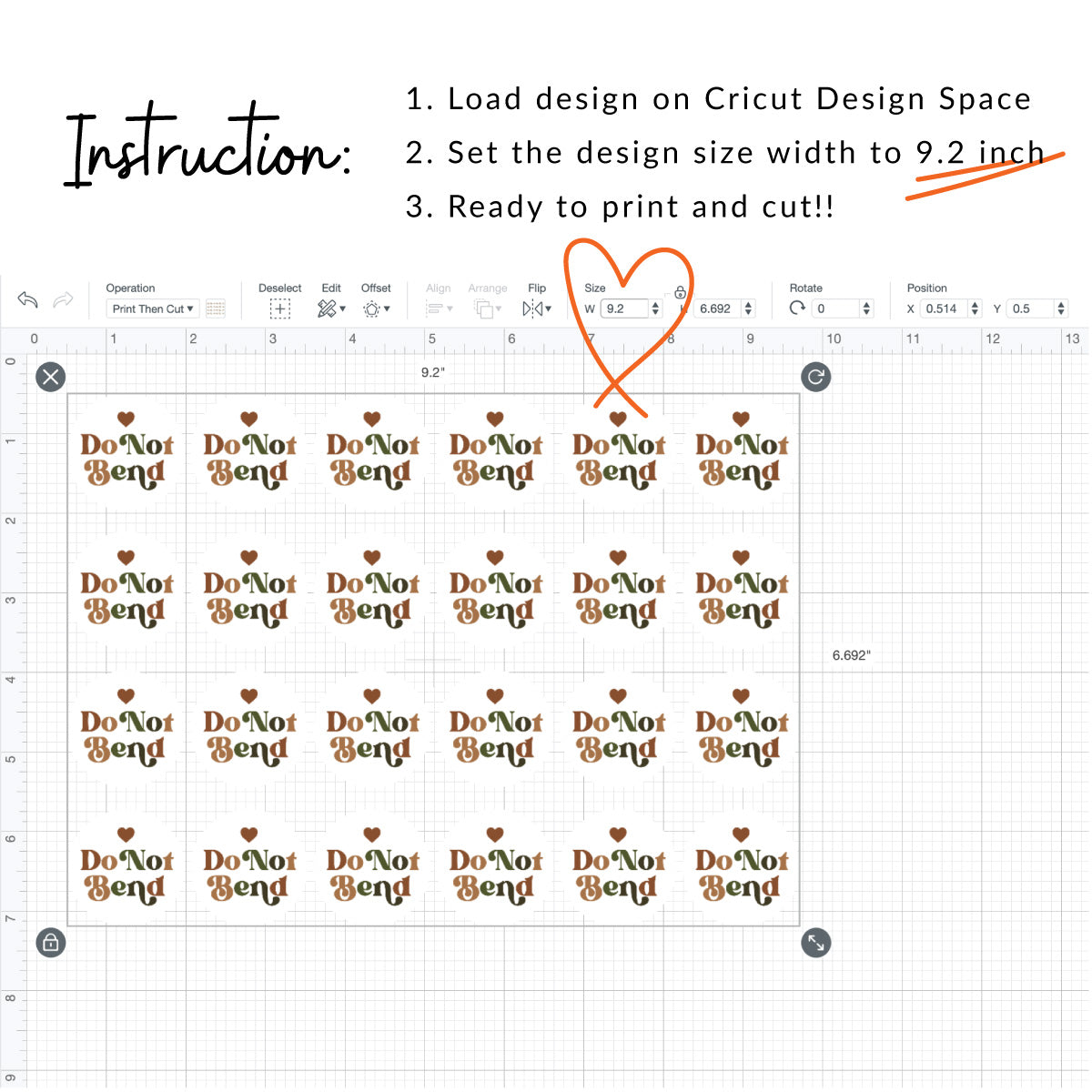Click the Rotate angle input field
The image size is (1092, 1092).
click(835, 309)
